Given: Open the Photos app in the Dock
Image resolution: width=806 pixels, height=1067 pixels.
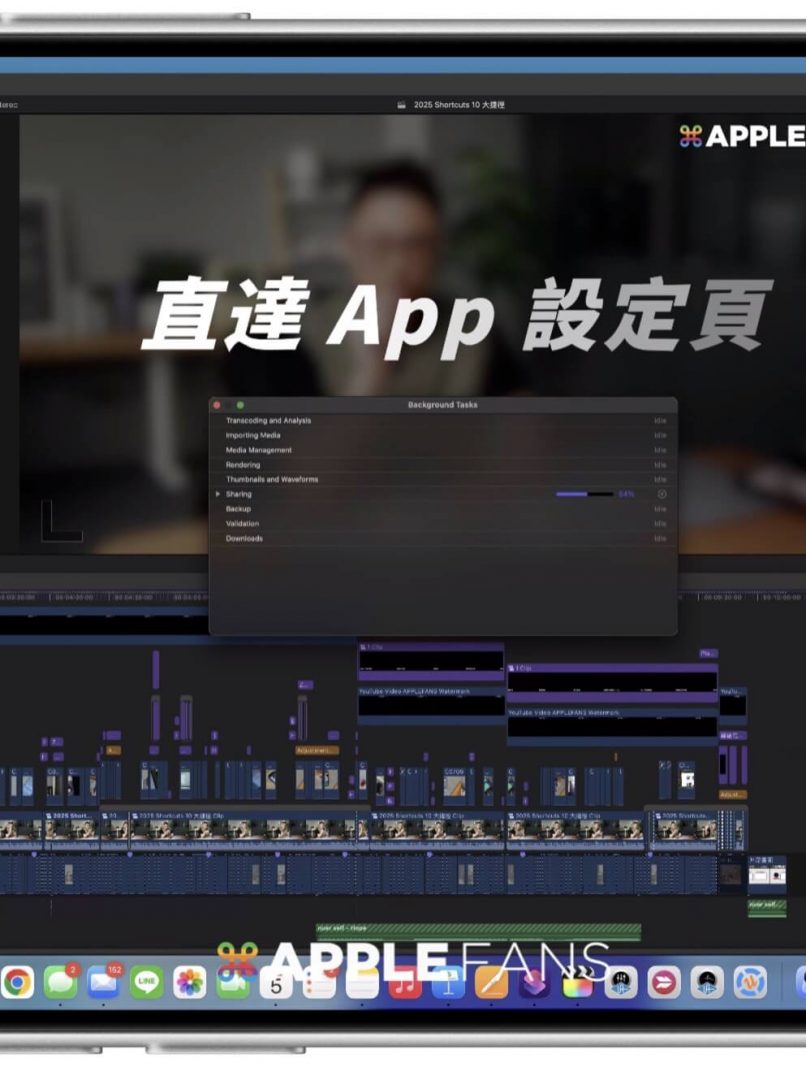Looking at the screenshot, I should 189,983.
